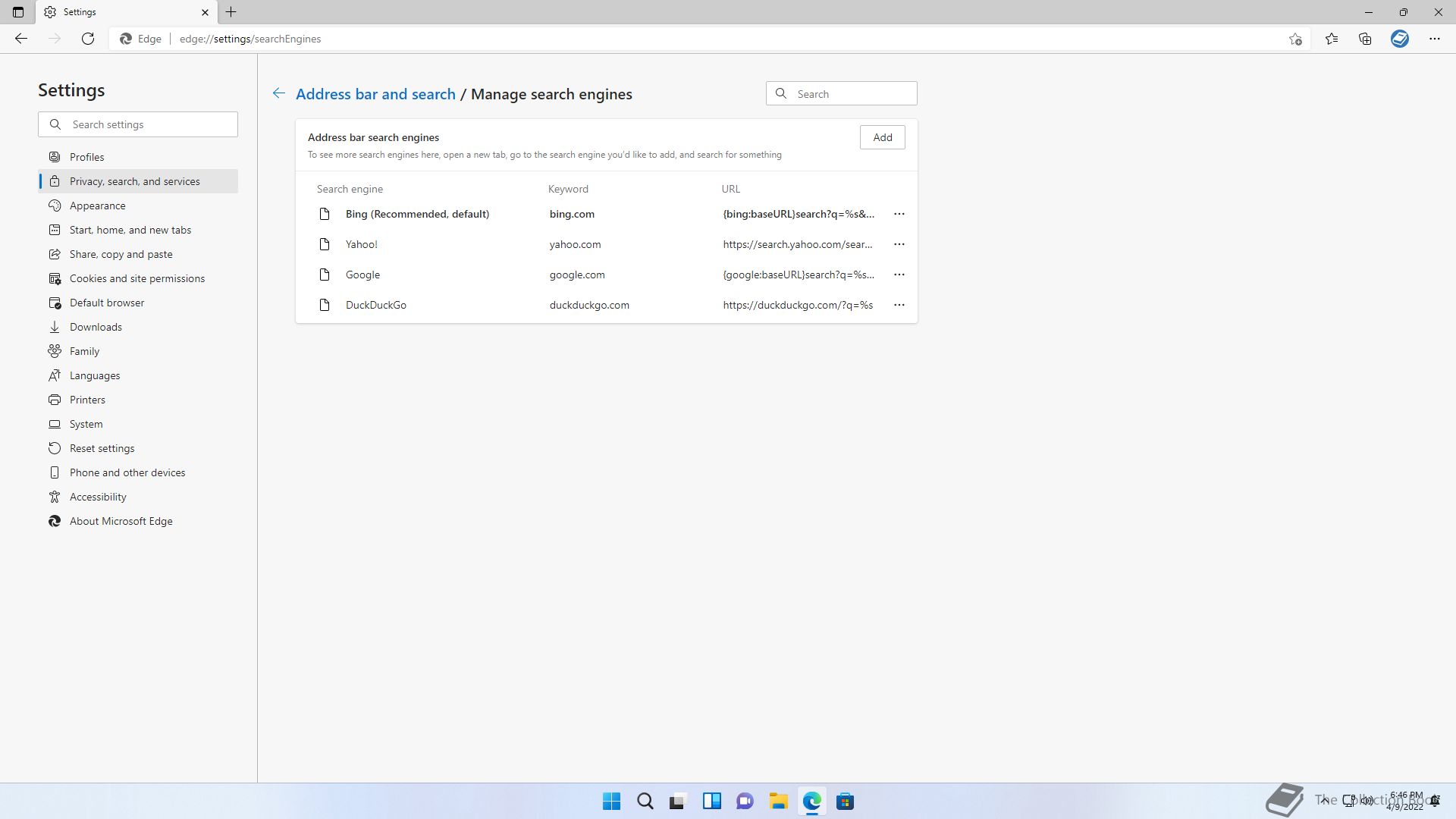The width and height of the screenshot is (1456, 819).
Task: Click the browser Back arrow button
Action: (21, 39)
